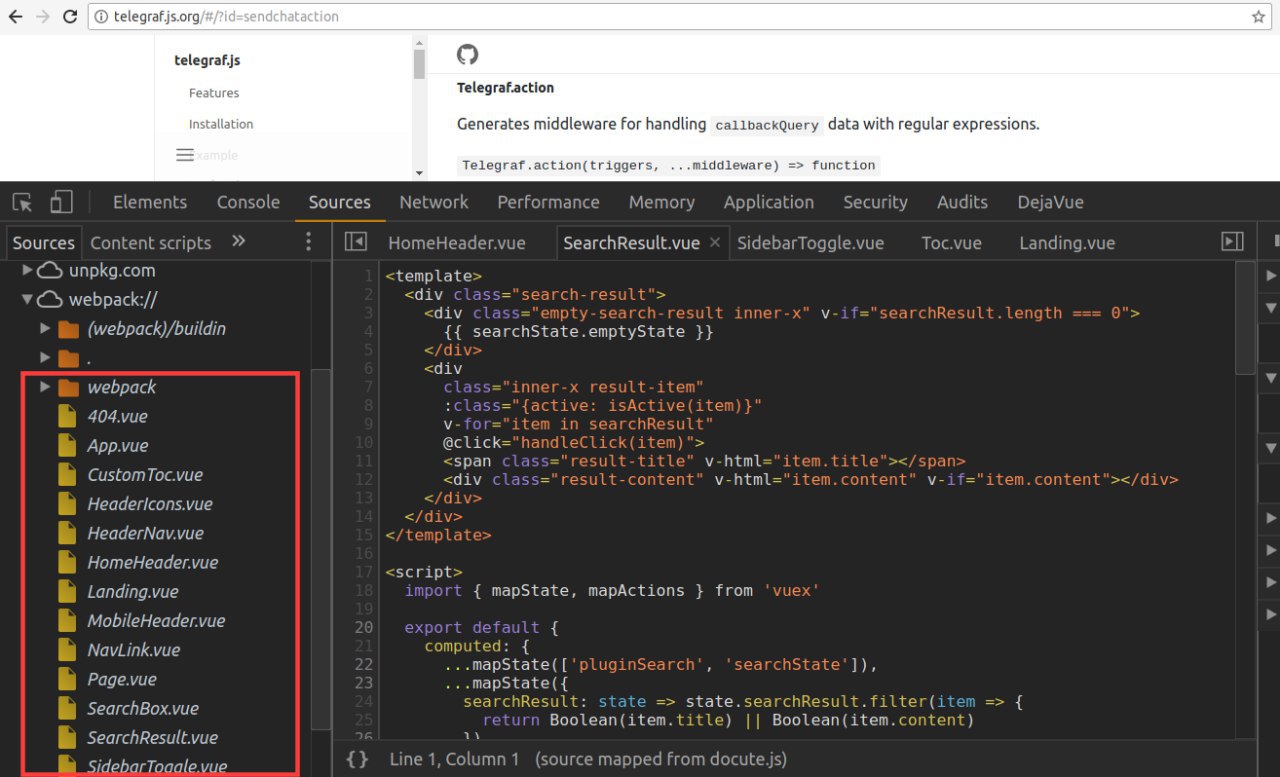Click the site info icon in address bar
This screenshot has width=1280, height=777.
(x=100, y=16)
